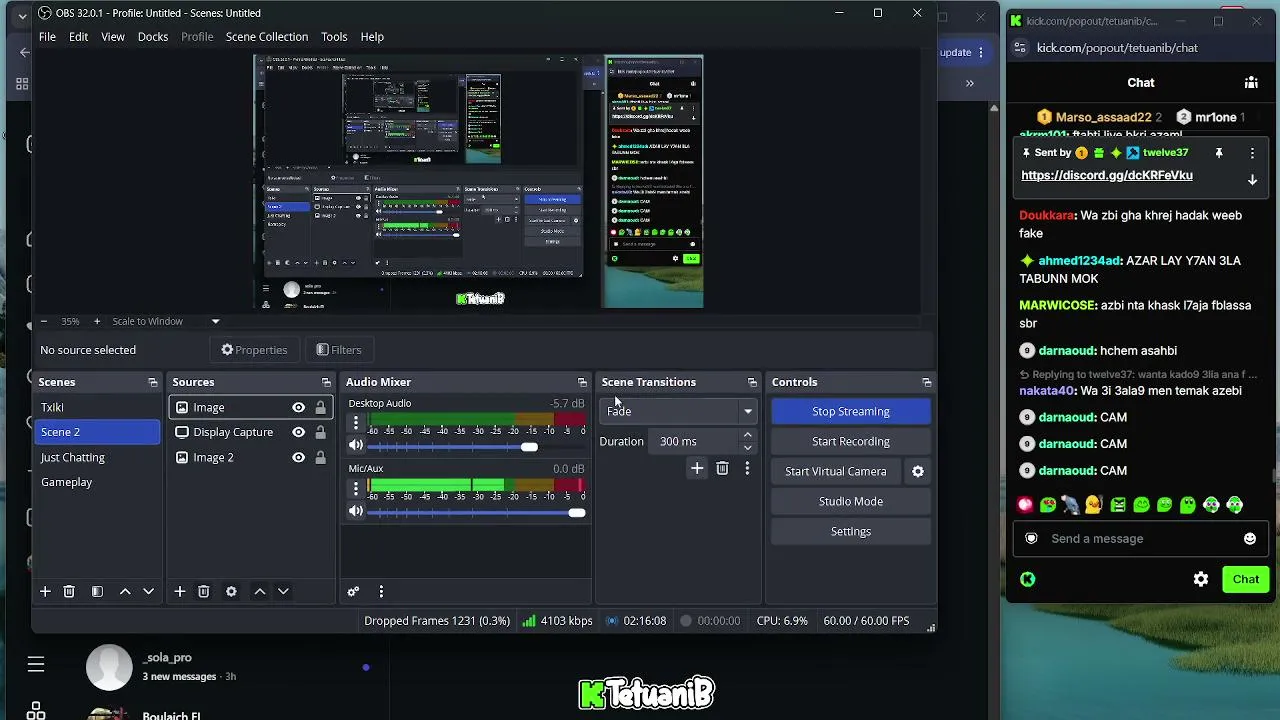Float the Controls dock popout icon
The width and height of the screenshot is (1280, 720).
(927, 382)
